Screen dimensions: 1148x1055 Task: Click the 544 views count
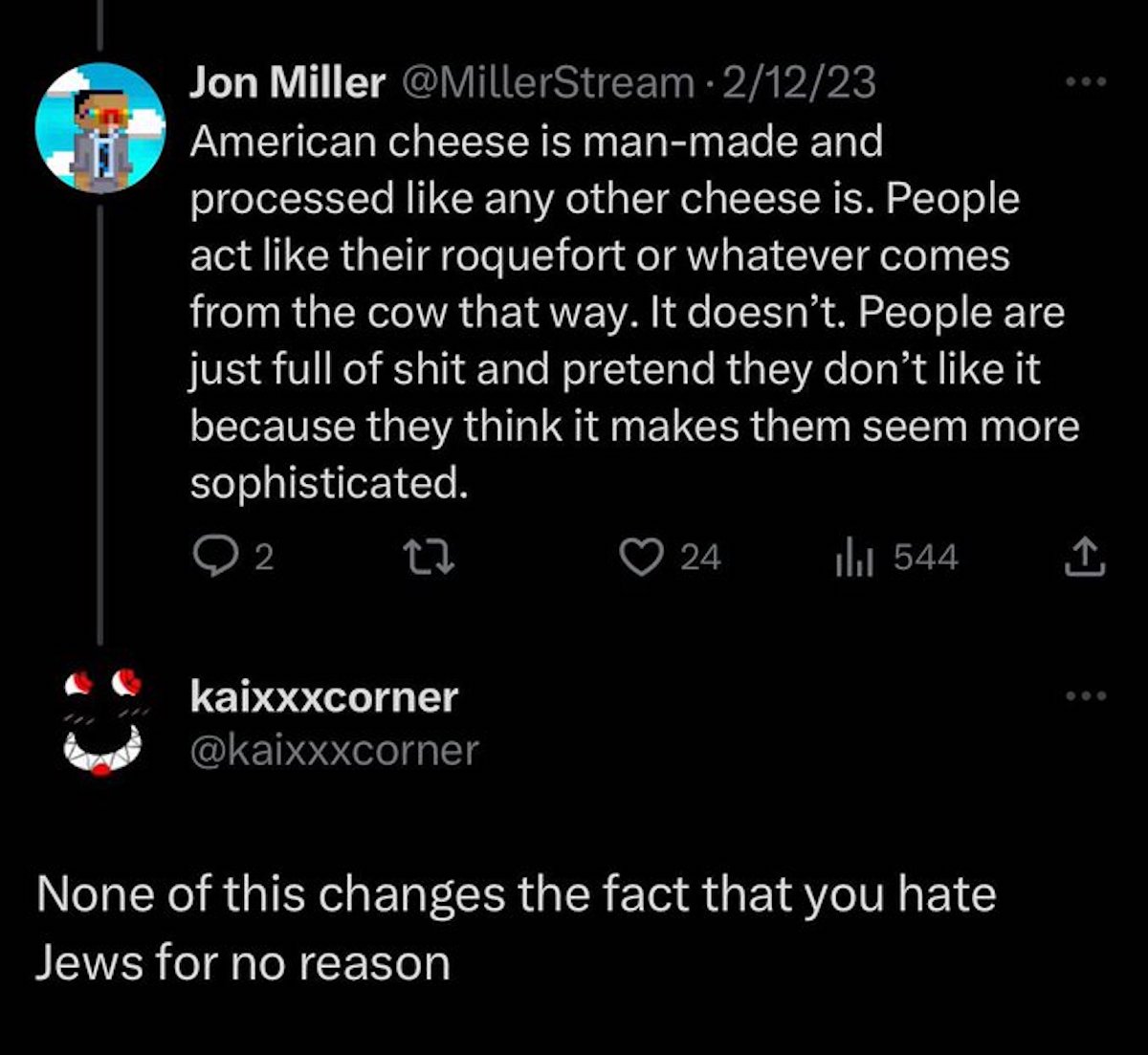pos(925,557)
